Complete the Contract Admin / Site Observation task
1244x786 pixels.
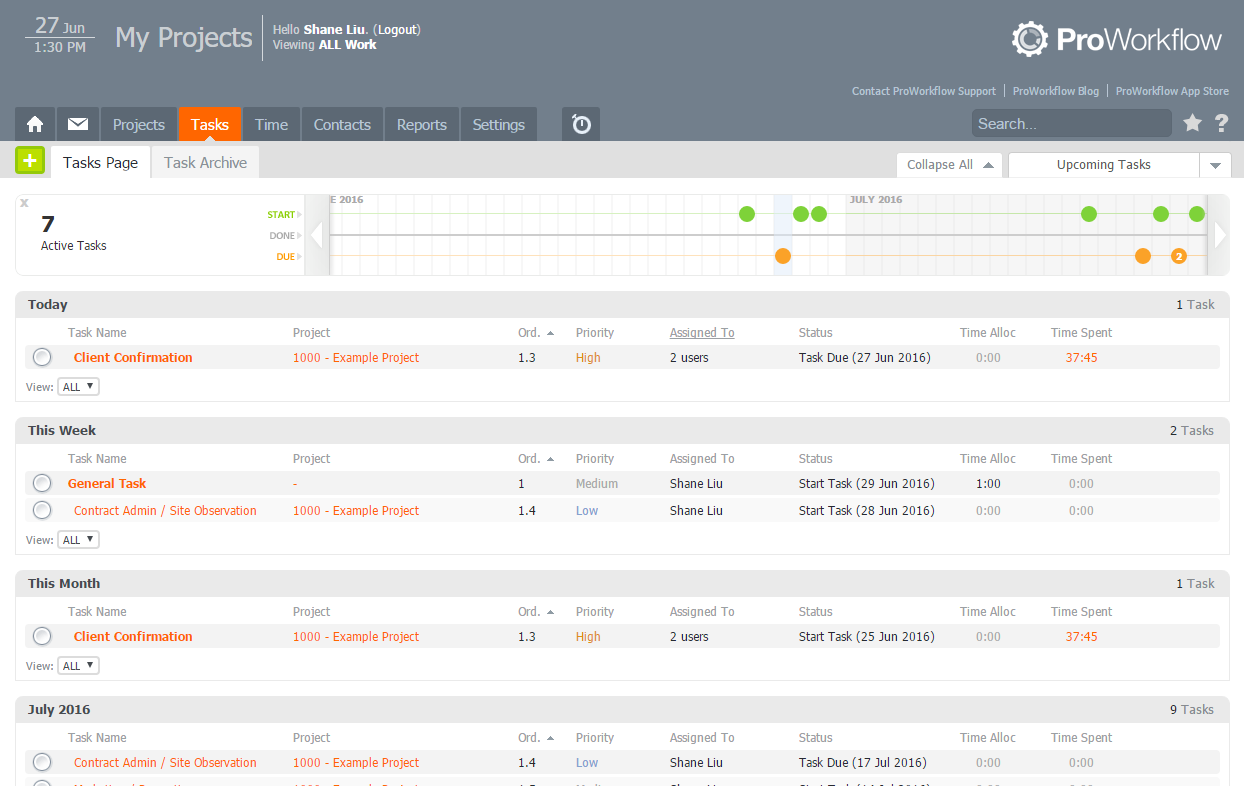(41, 510)
